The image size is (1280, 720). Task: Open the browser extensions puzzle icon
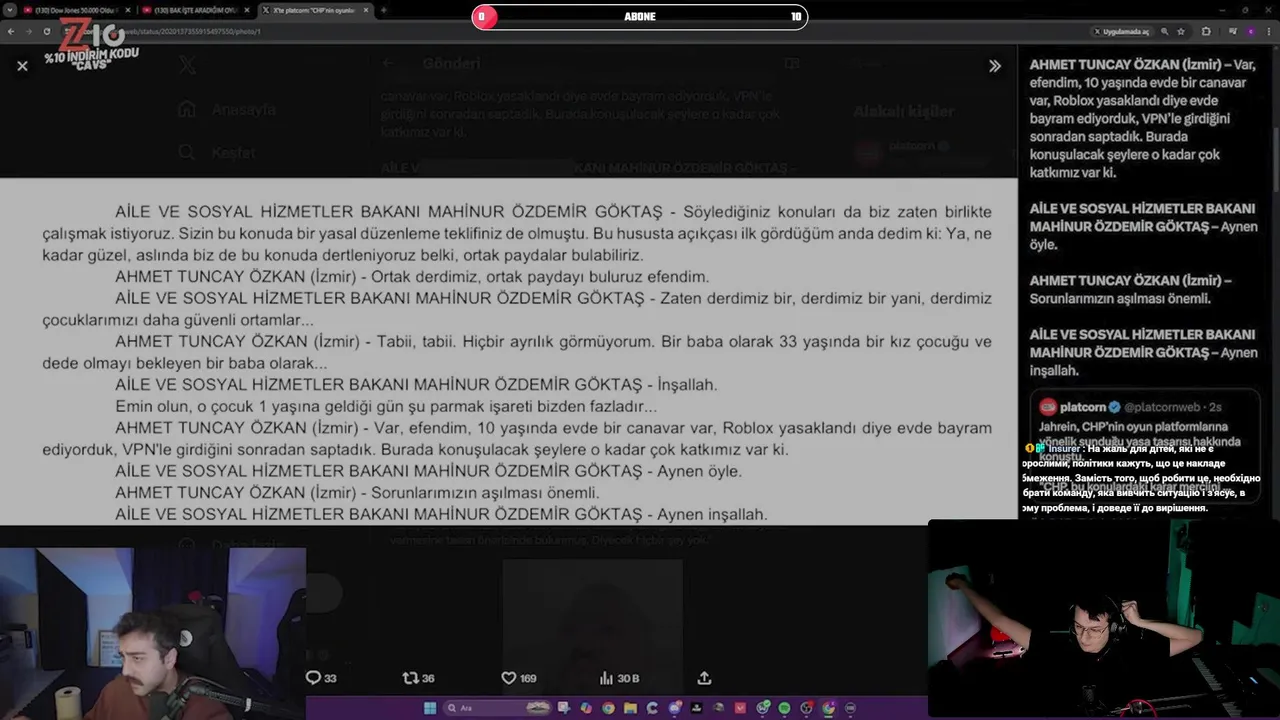(1206, 31)
